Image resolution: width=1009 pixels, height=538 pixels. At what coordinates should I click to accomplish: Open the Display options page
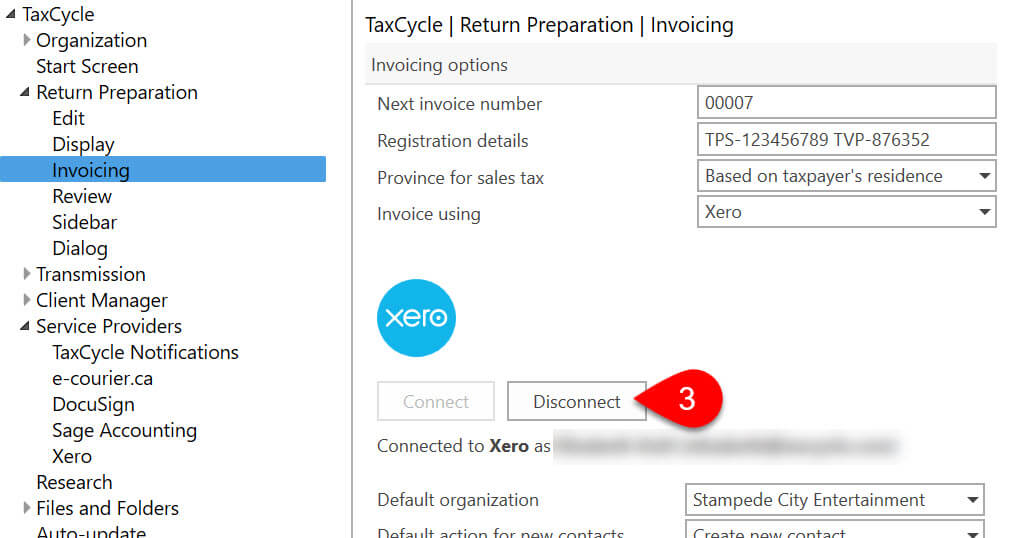tap(83, 145)
